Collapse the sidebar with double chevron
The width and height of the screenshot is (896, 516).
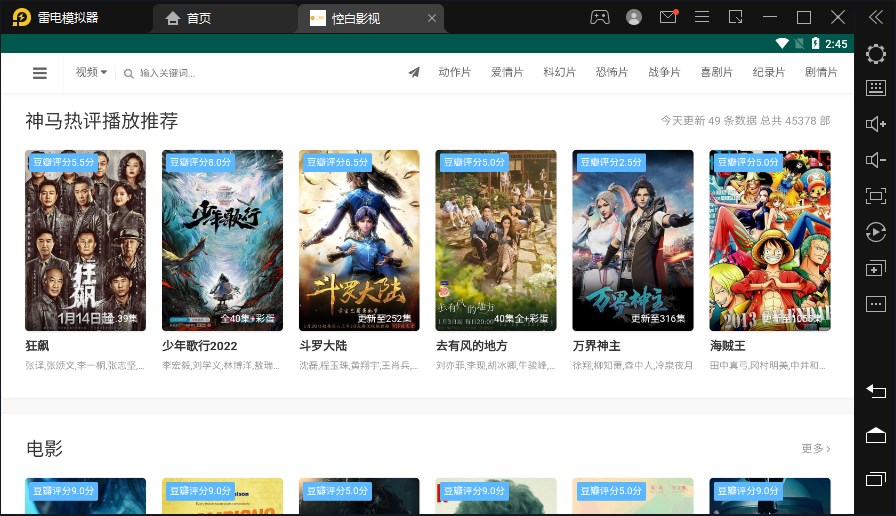point(875,17)
